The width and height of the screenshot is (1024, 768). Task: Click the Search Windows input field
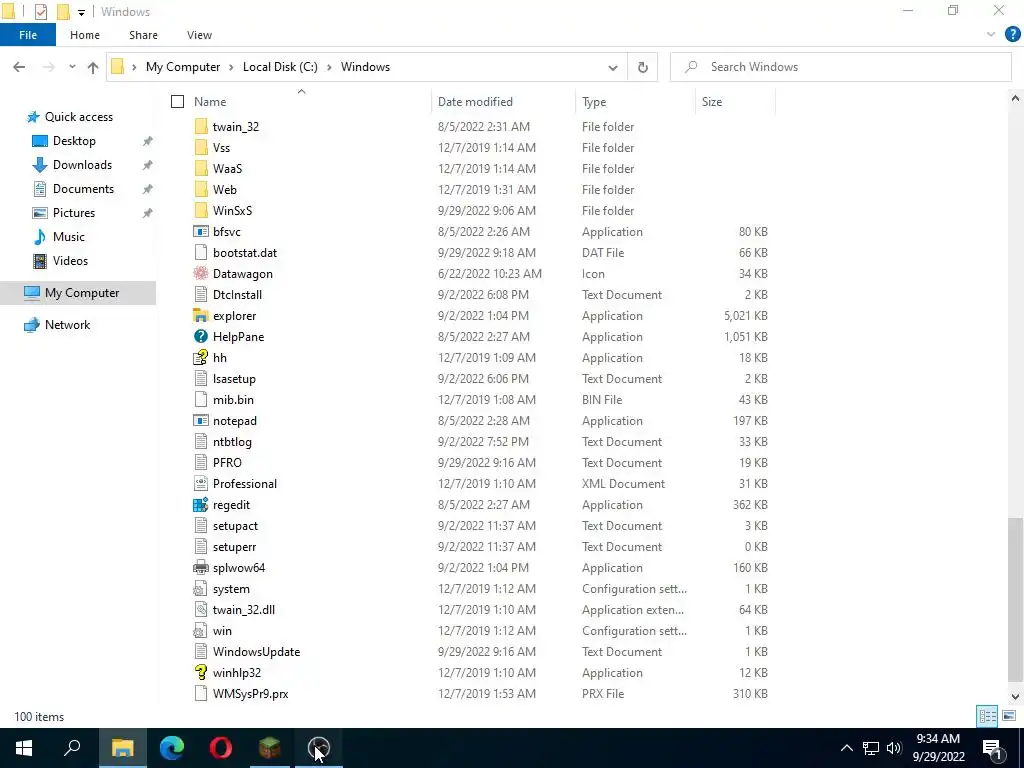(840, 67)
